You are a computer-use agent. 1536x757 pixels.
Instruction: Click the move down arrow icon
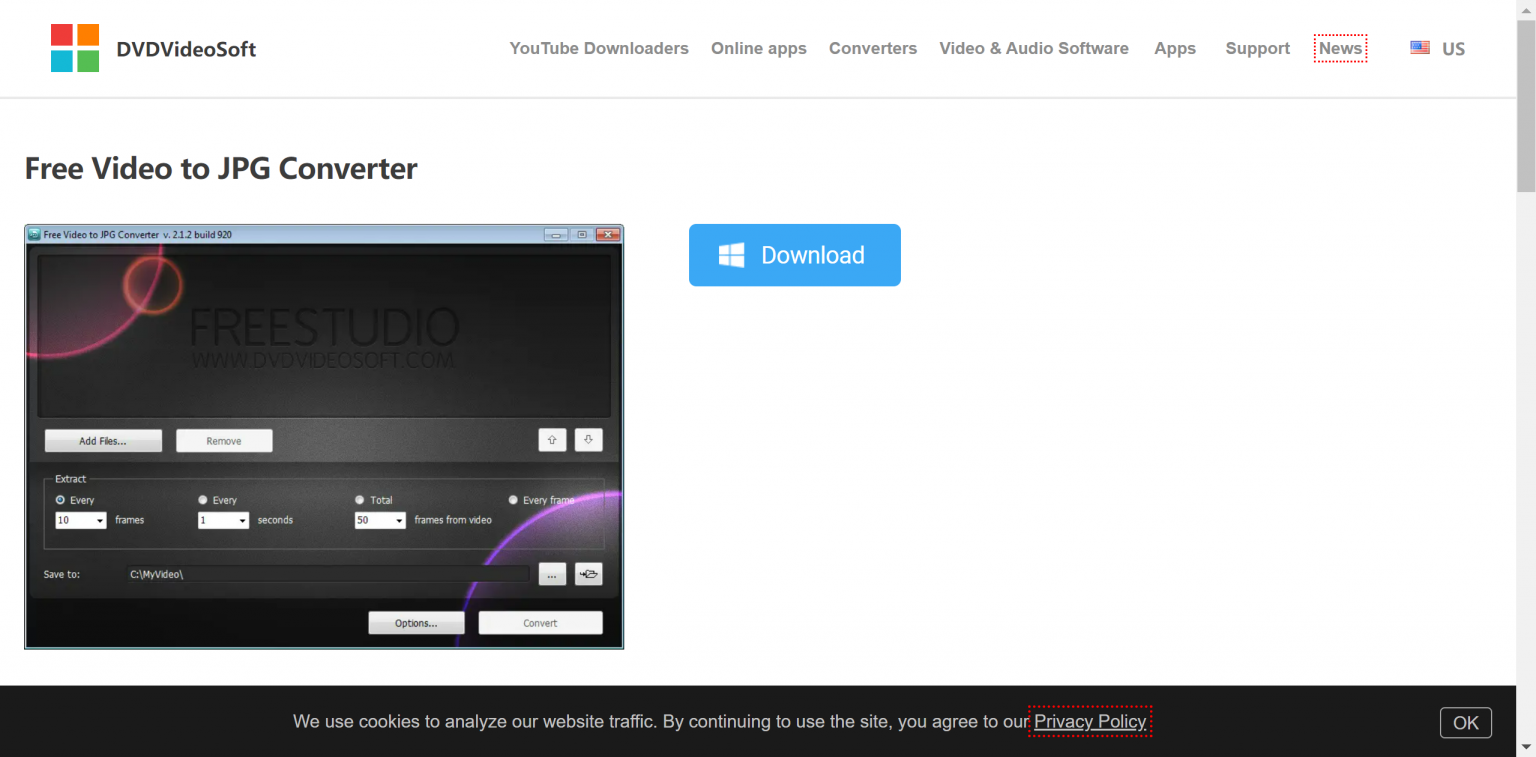tap(588, 440)
